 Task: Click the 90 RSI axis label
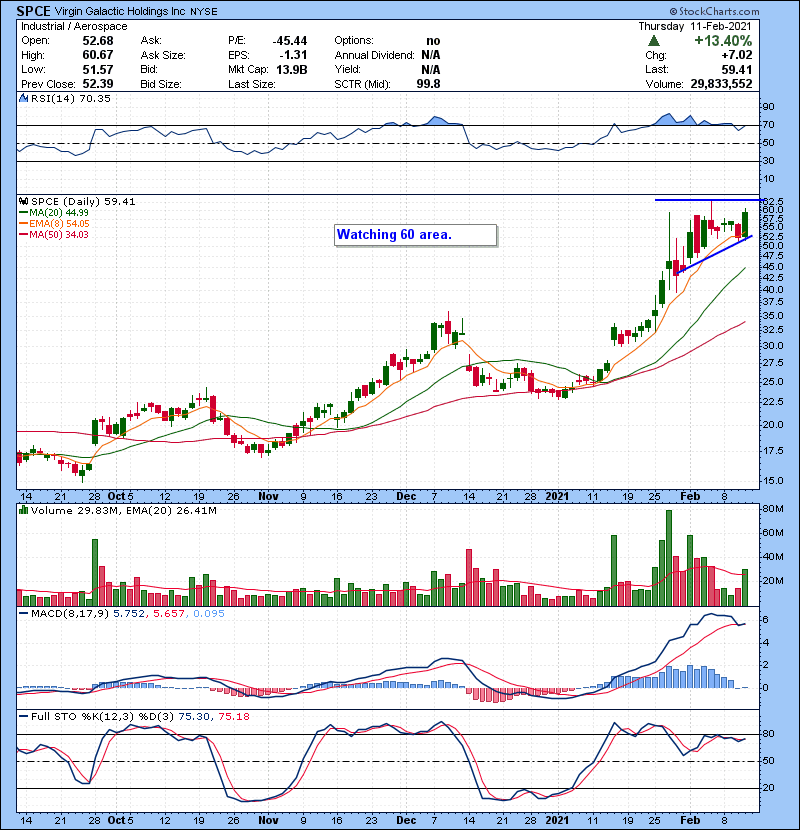(x=768, y=106)
